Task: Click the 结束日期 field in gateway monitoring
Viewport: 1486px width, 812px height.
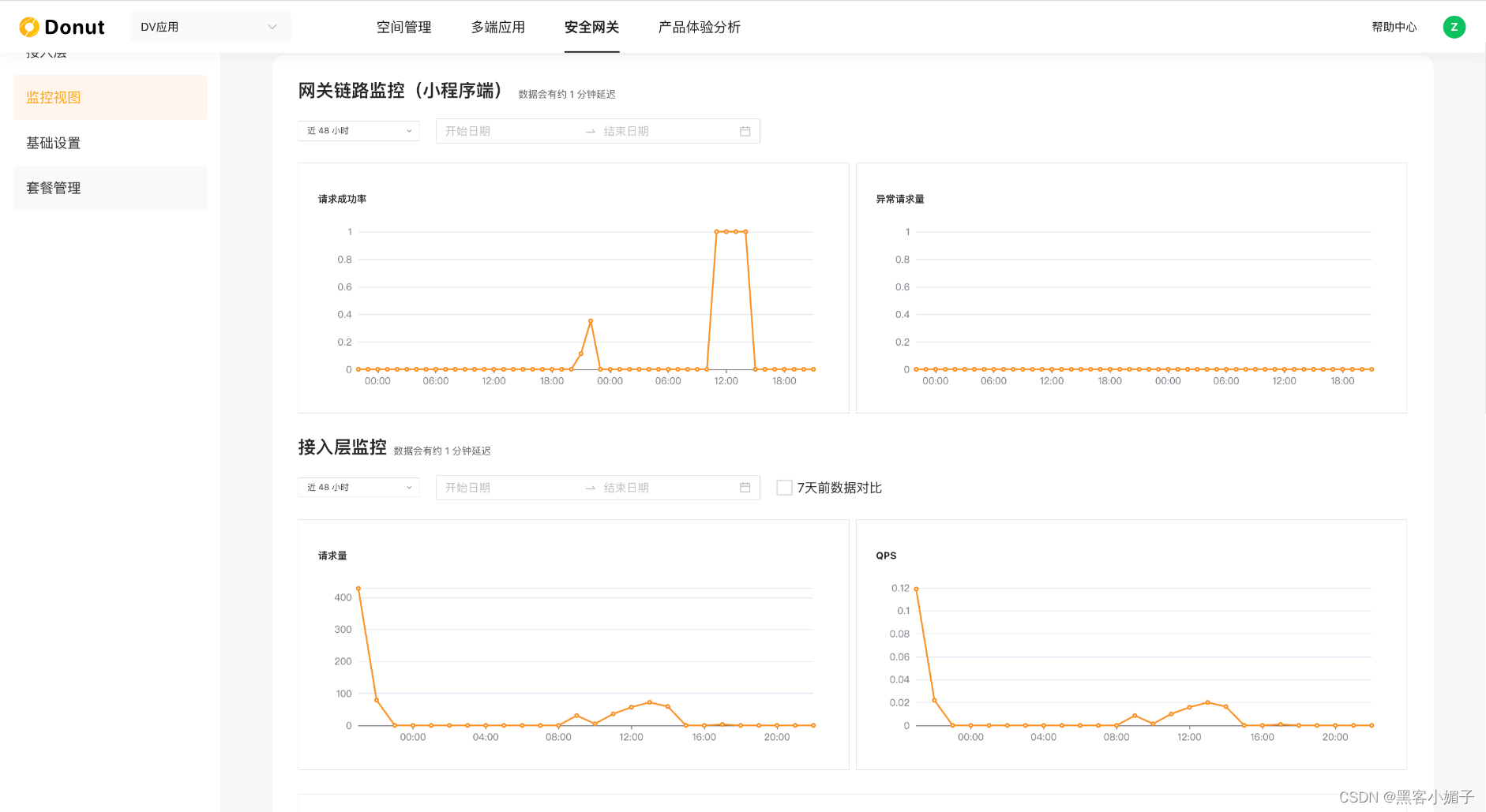Action: point(667,131)
